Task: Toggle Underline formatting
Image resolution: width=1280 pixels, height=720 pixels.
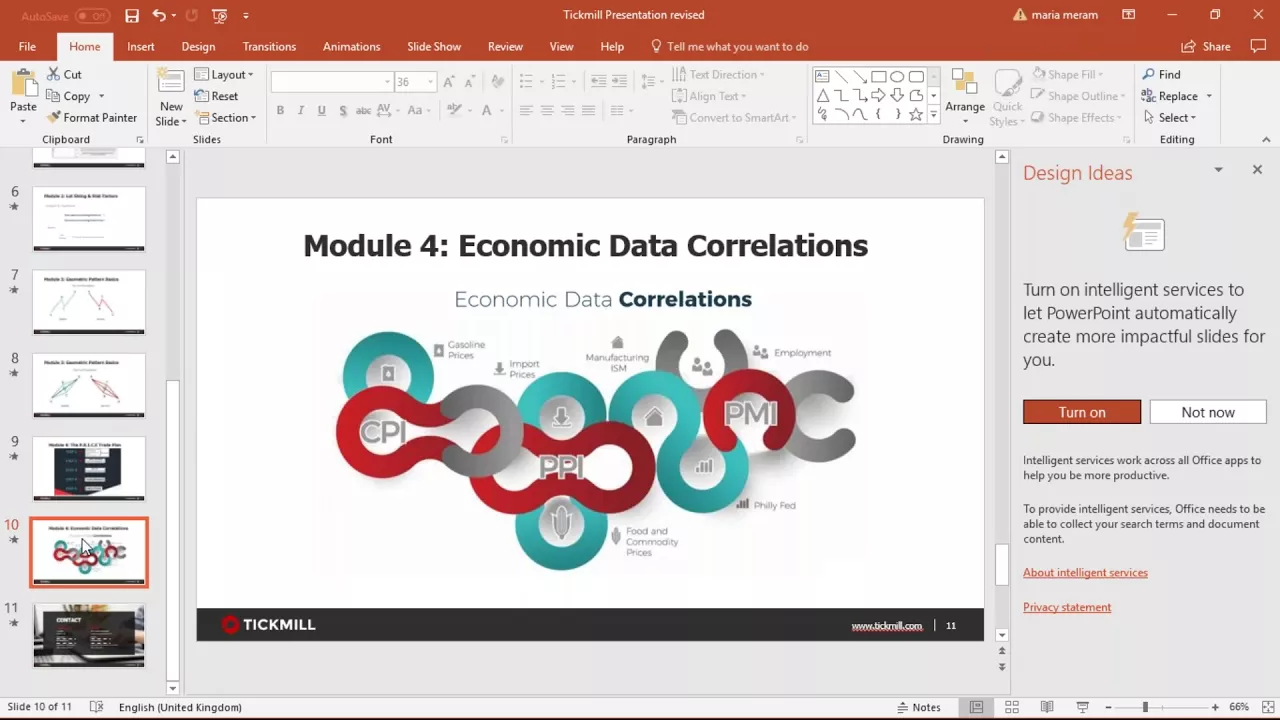Action: pos(321,110)
